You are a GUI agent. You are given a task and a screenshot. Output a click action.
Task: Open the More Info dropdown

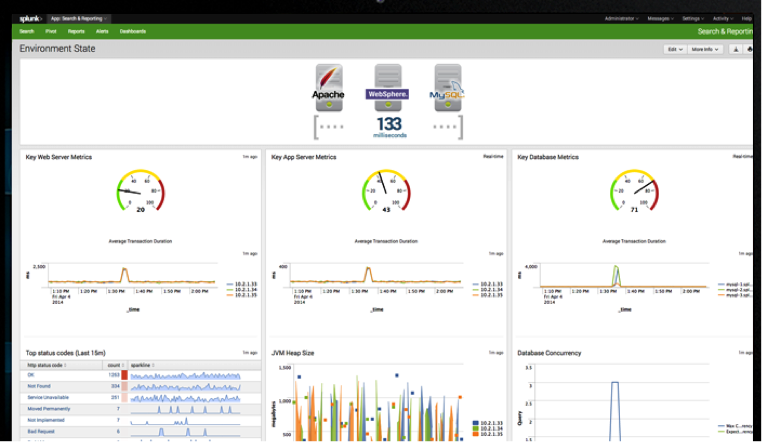point(705,49)
